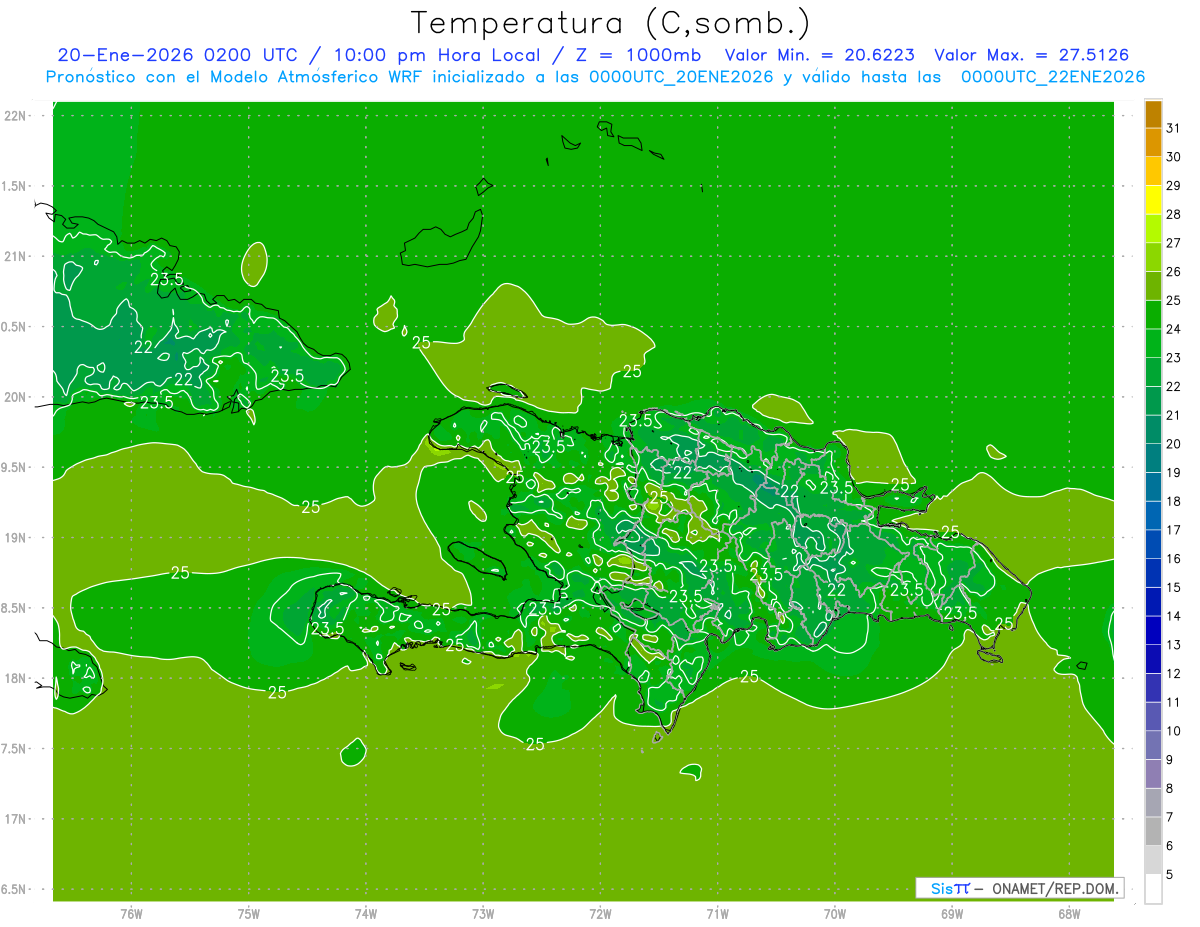
Task: Click the '71W' longitude axis label
Action: point(717,914)
